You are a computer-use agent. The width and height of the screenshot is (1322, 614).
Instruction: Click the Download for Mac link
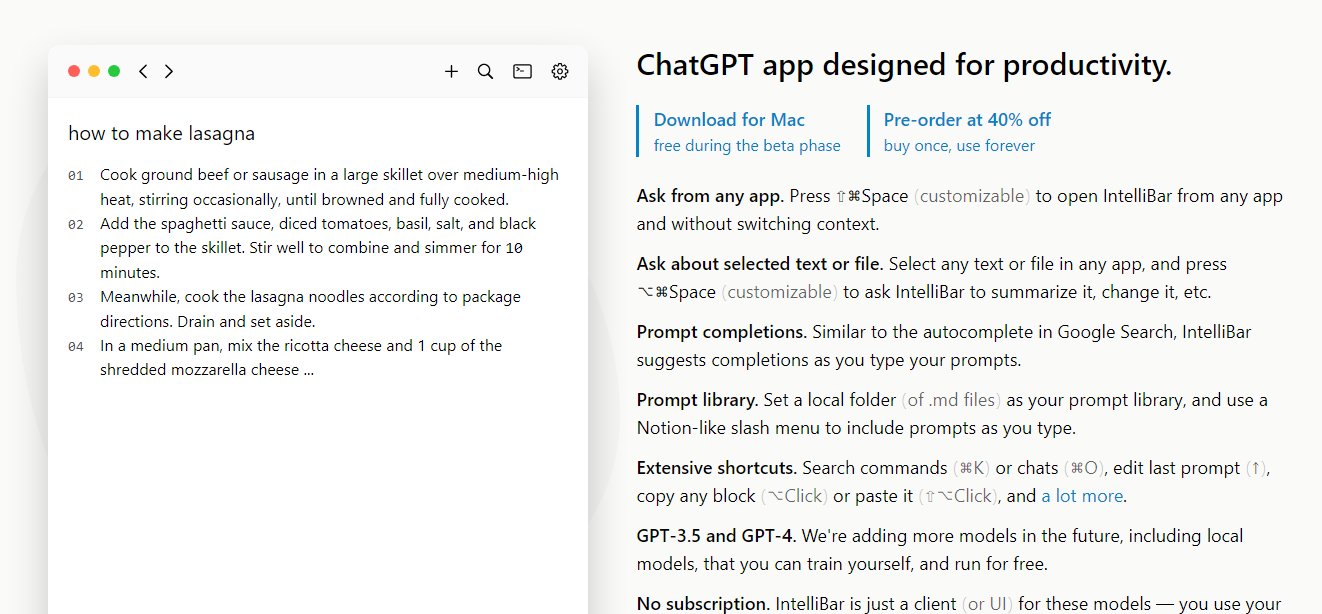(x=729, y=120)
